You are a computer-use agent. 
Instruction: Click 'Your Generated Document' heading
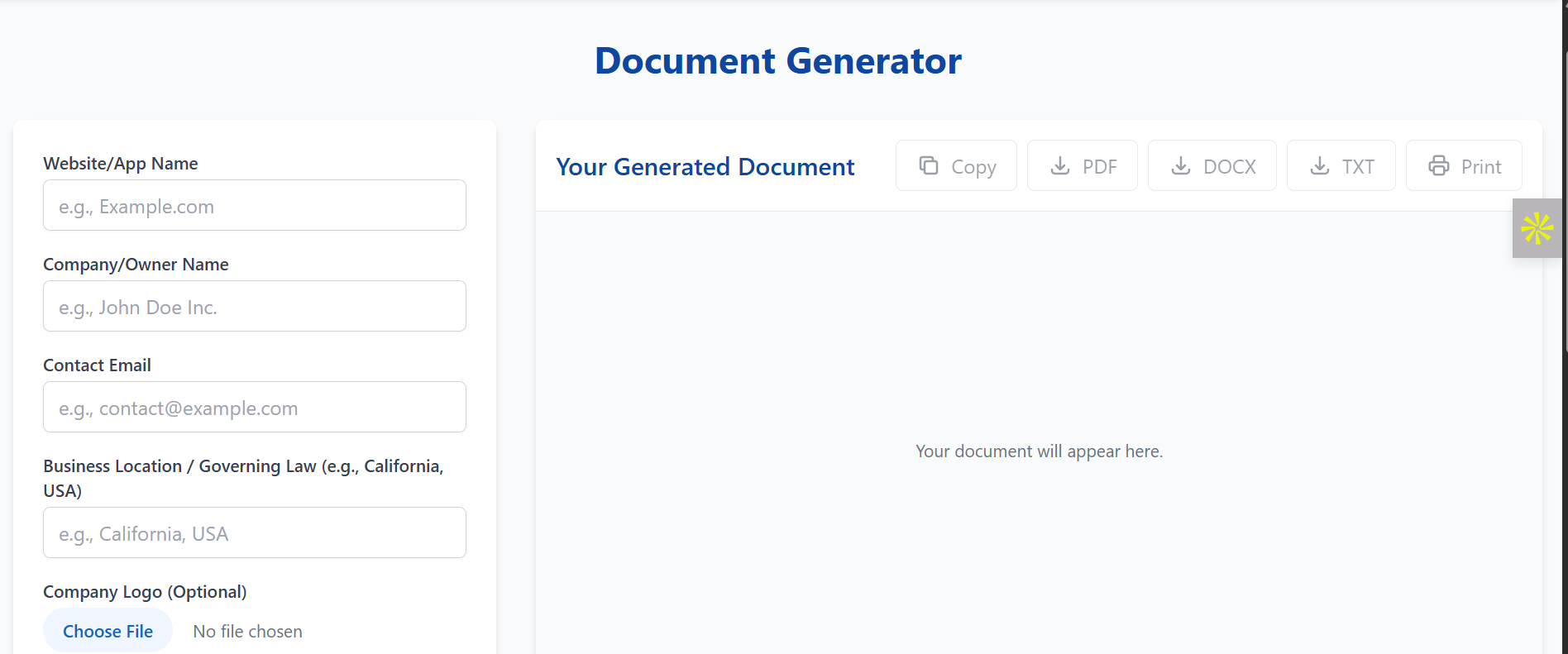coord(705,167)
